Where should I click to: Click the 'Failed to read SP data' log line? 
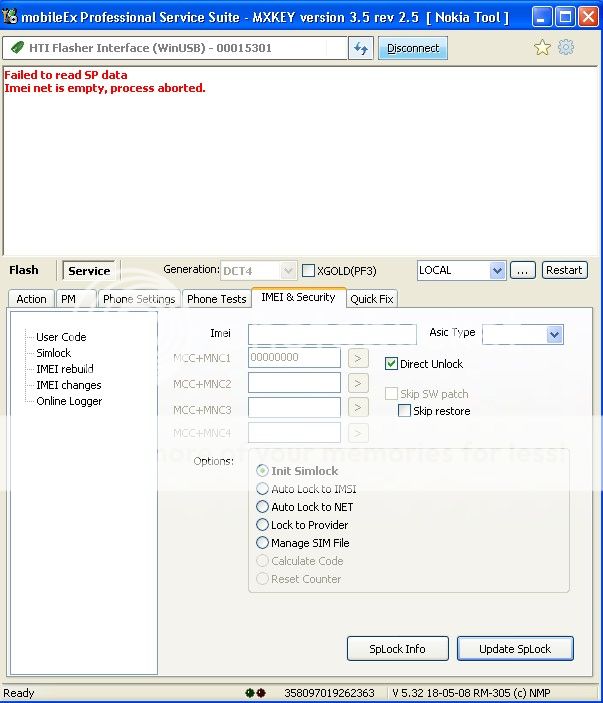[x=66, y=74]
